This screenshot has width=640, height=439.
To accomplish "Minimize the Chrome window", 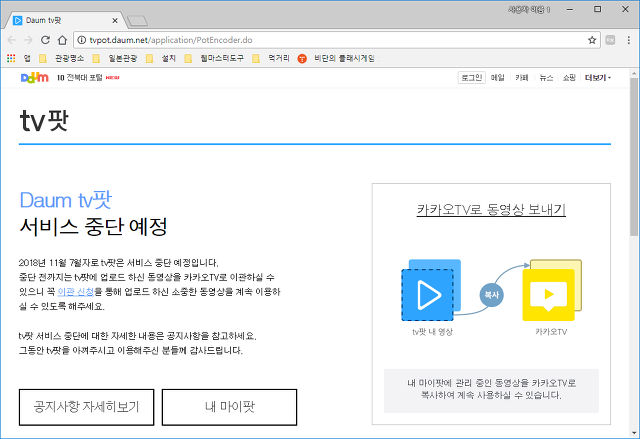I will [x=570, y=9].
